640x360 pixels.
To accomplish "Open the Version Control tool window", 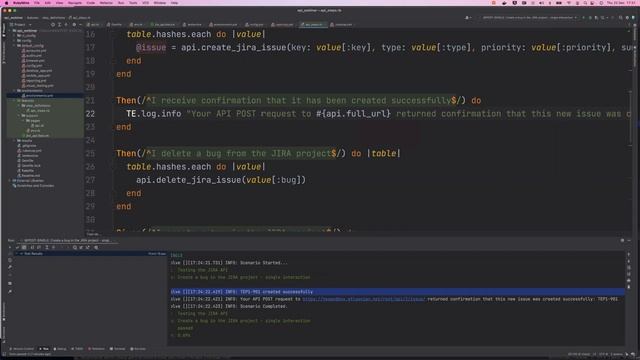I will point(22,349).
